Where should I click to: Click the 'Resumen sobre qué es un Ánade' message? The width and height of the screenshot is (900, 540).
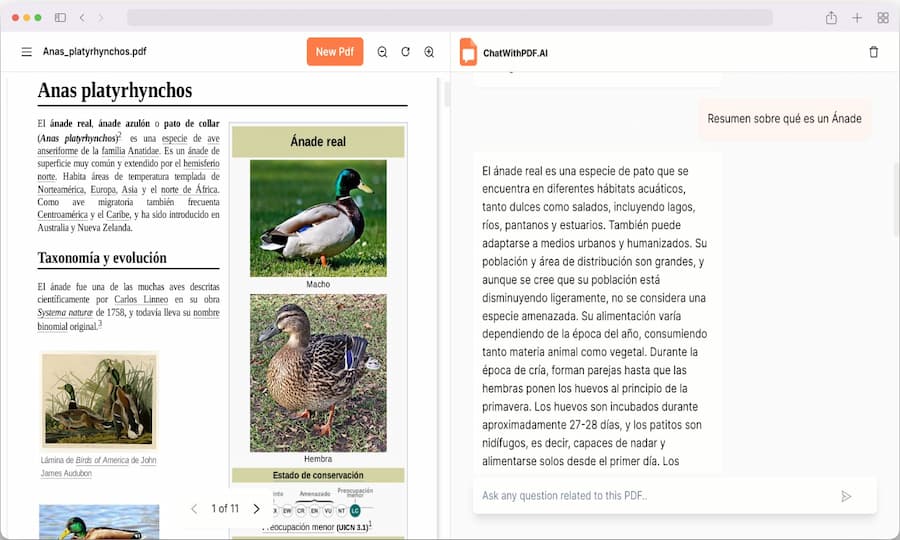pos(784,119)
